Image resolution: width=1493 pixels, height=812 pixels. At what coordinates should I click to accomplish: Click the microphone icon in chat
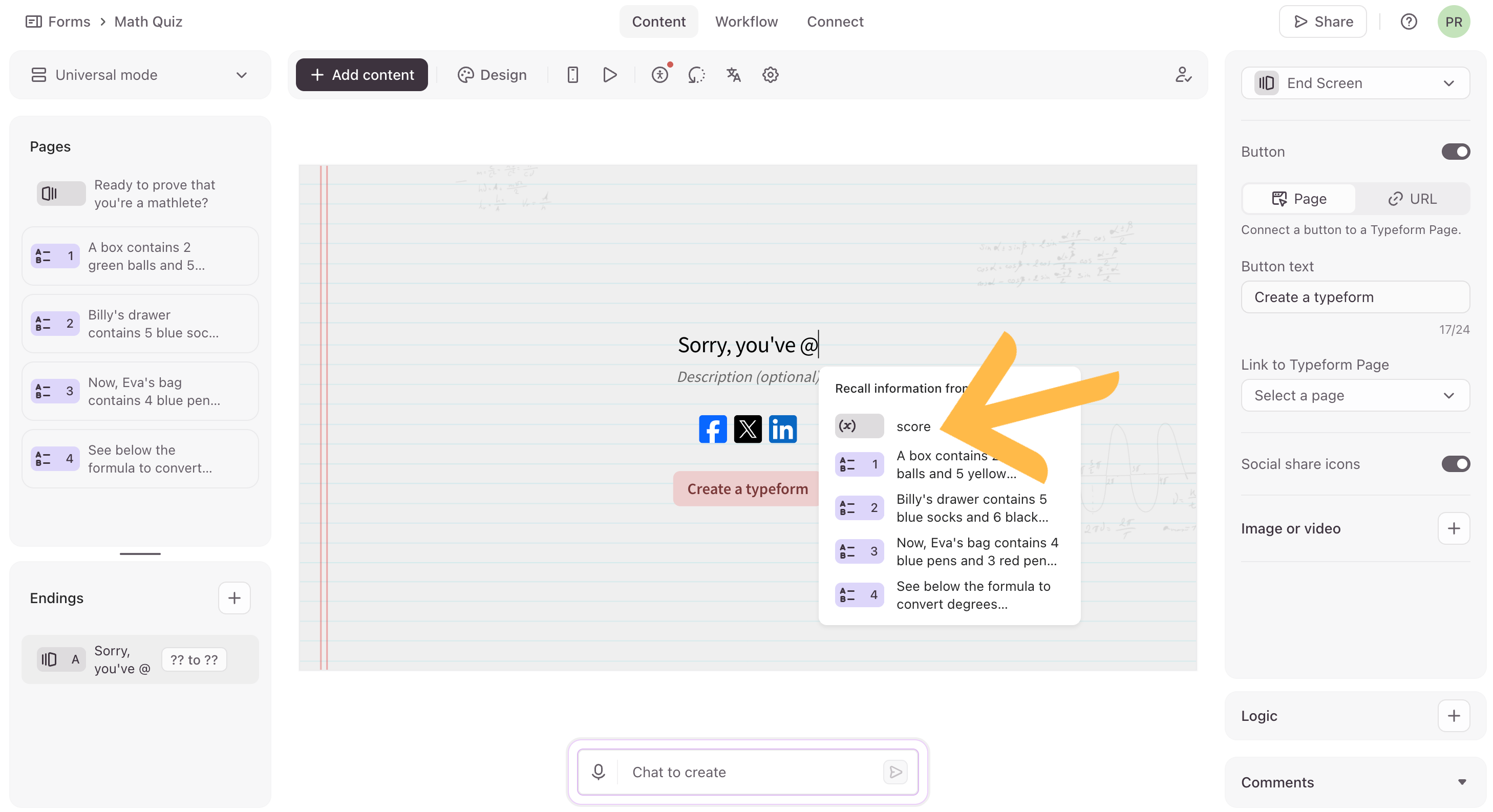pyautogui.click(x=599, y=772)
